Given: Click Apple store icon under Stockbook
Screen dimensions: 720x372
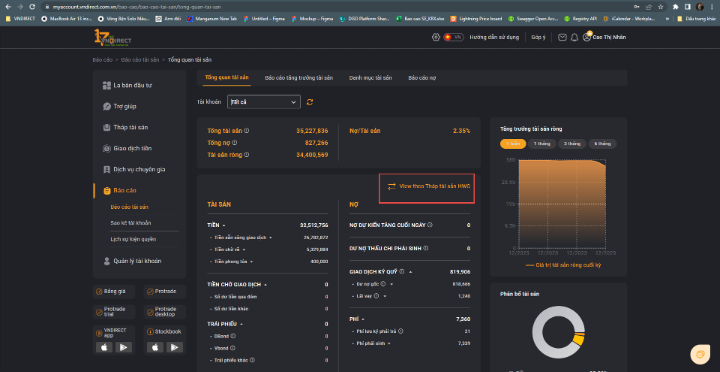Looking at the screenshot, I should tap(155, 348).
